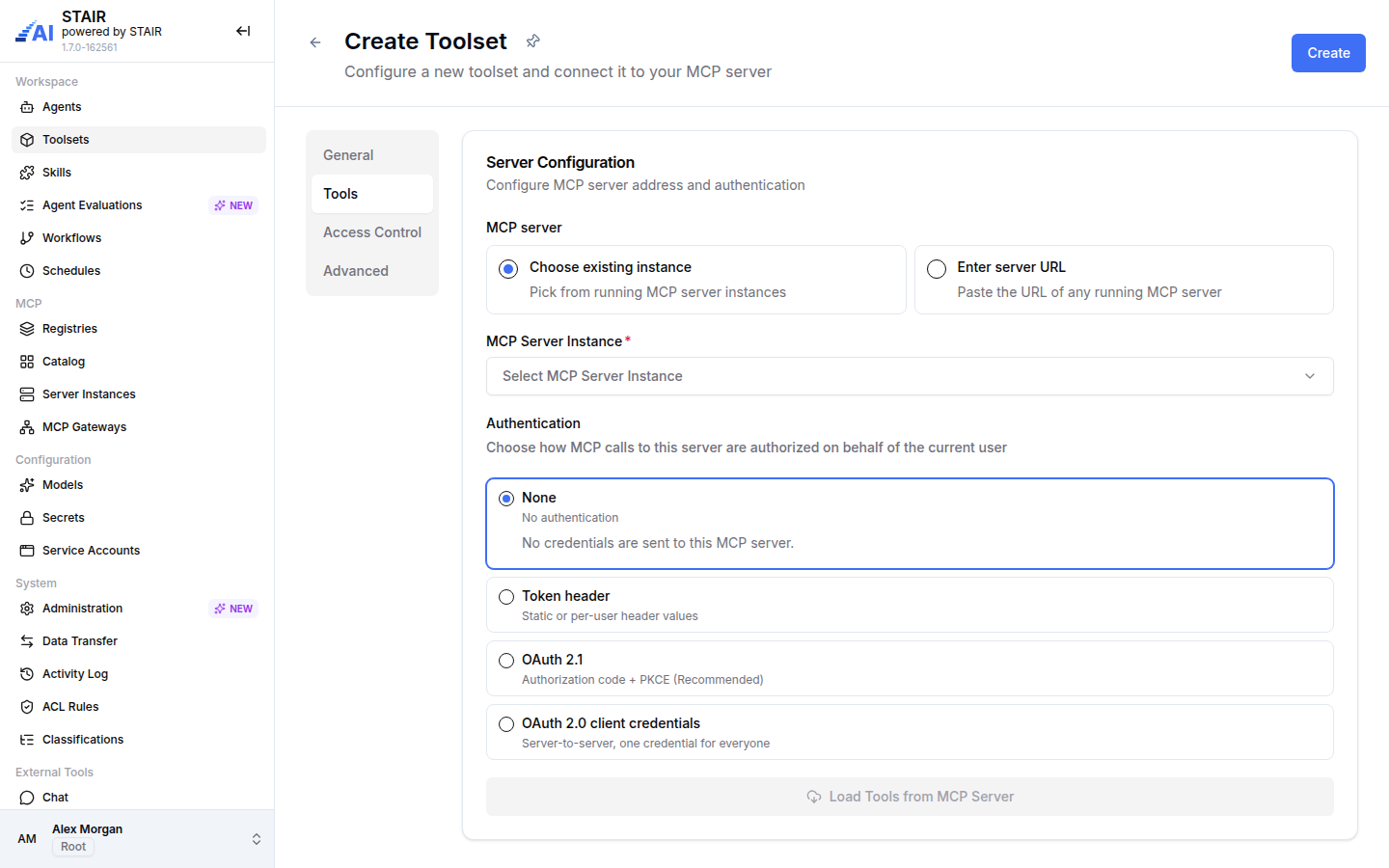Click NEW badge beside Agent Evaluations
Viewport: 1389px width, 868px height.
tap(233, 205)
